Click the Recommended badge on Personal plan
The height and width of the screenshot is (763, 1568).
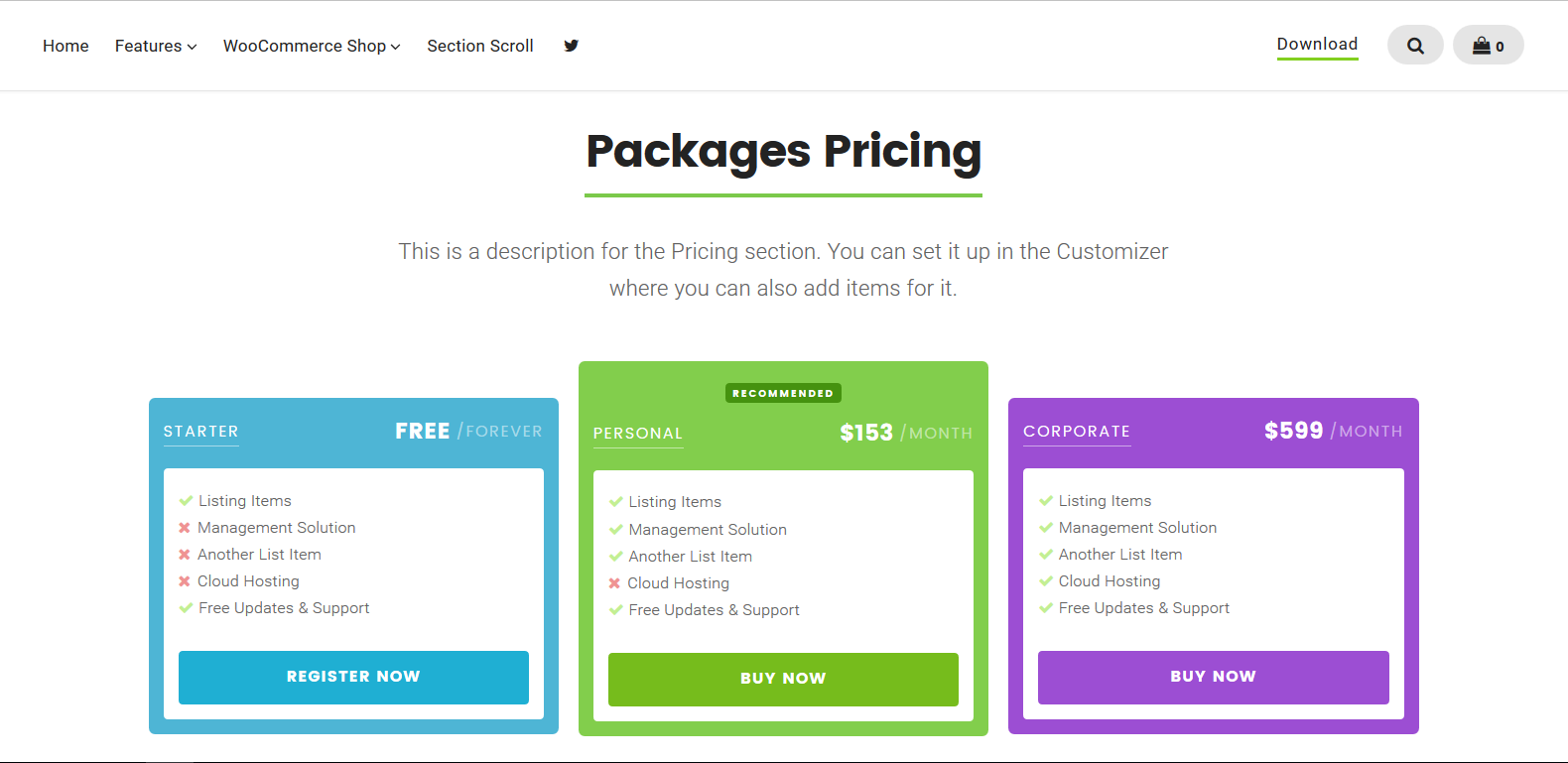783,393
